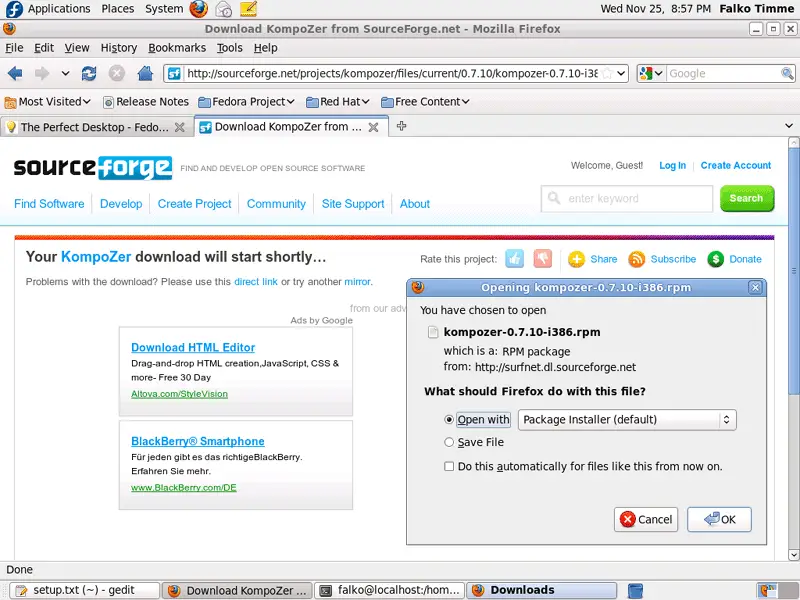Click the Download HTML Editor ad link
800x600 pixels.
pos(193,347)
